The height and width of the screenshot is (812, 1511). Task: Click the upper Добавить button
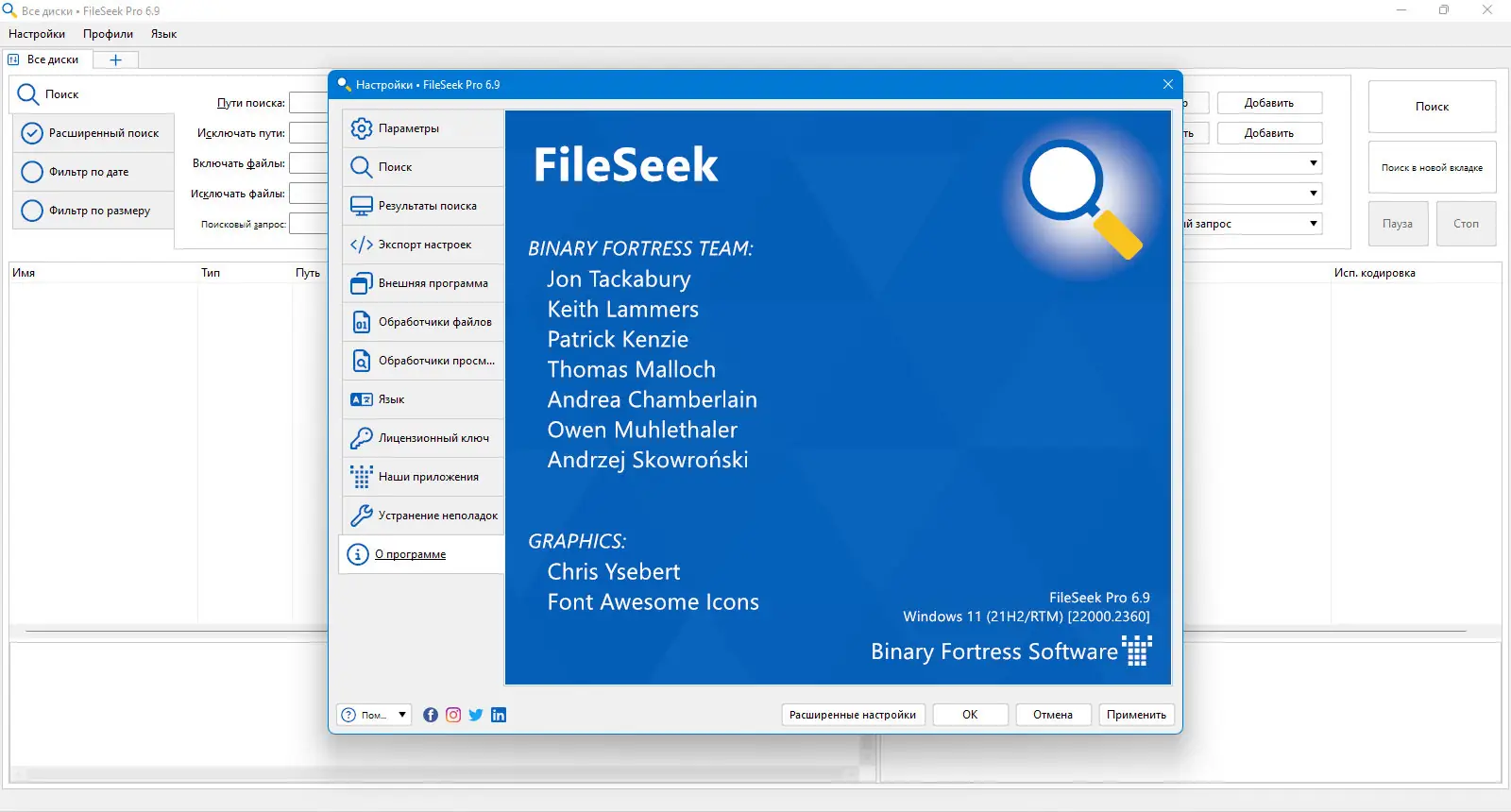1269,103
